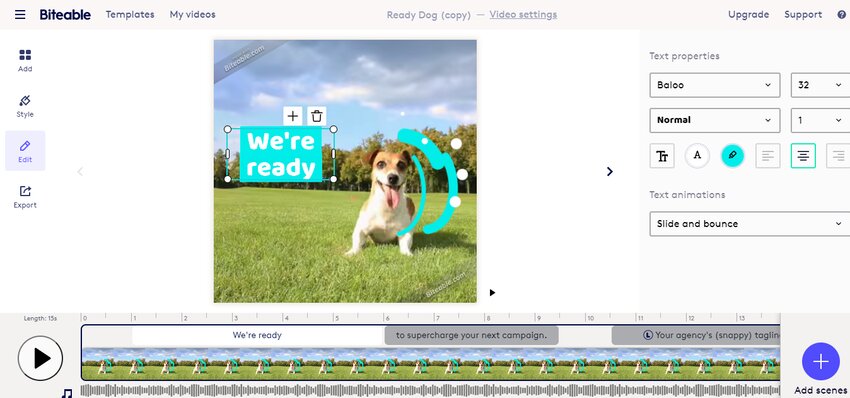
Task: Click the text size Tt icon
Action: click(662, 156)
